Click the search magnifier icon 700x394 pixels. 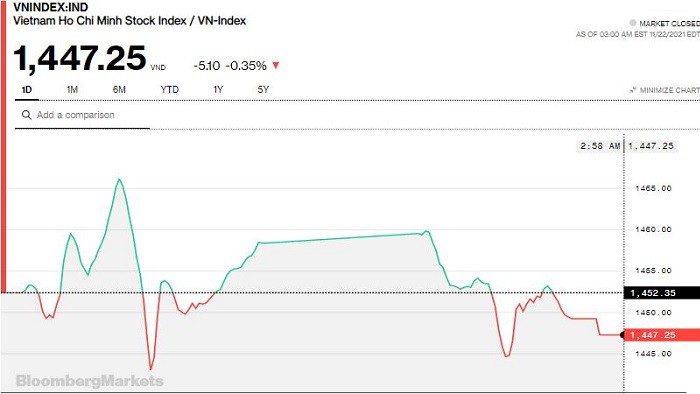click(x=27, y=115)
